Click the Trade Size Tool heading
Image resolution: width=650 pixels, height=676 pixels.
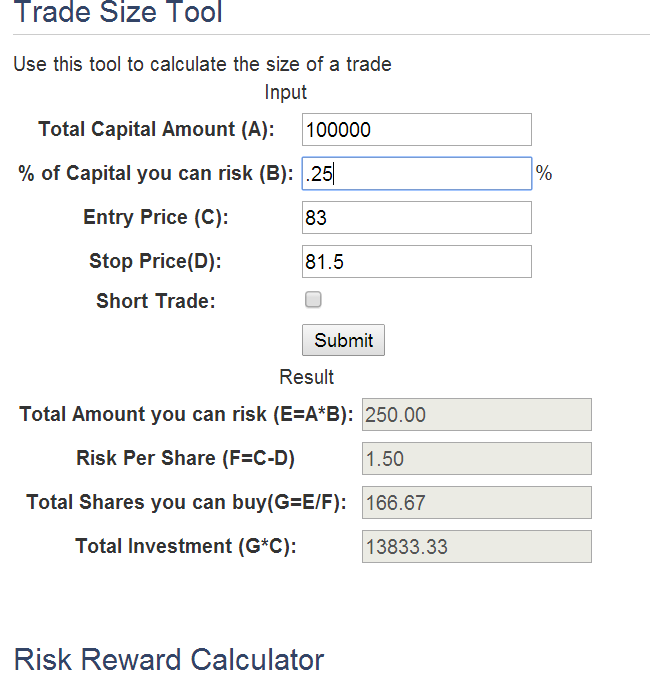[118, 14]
